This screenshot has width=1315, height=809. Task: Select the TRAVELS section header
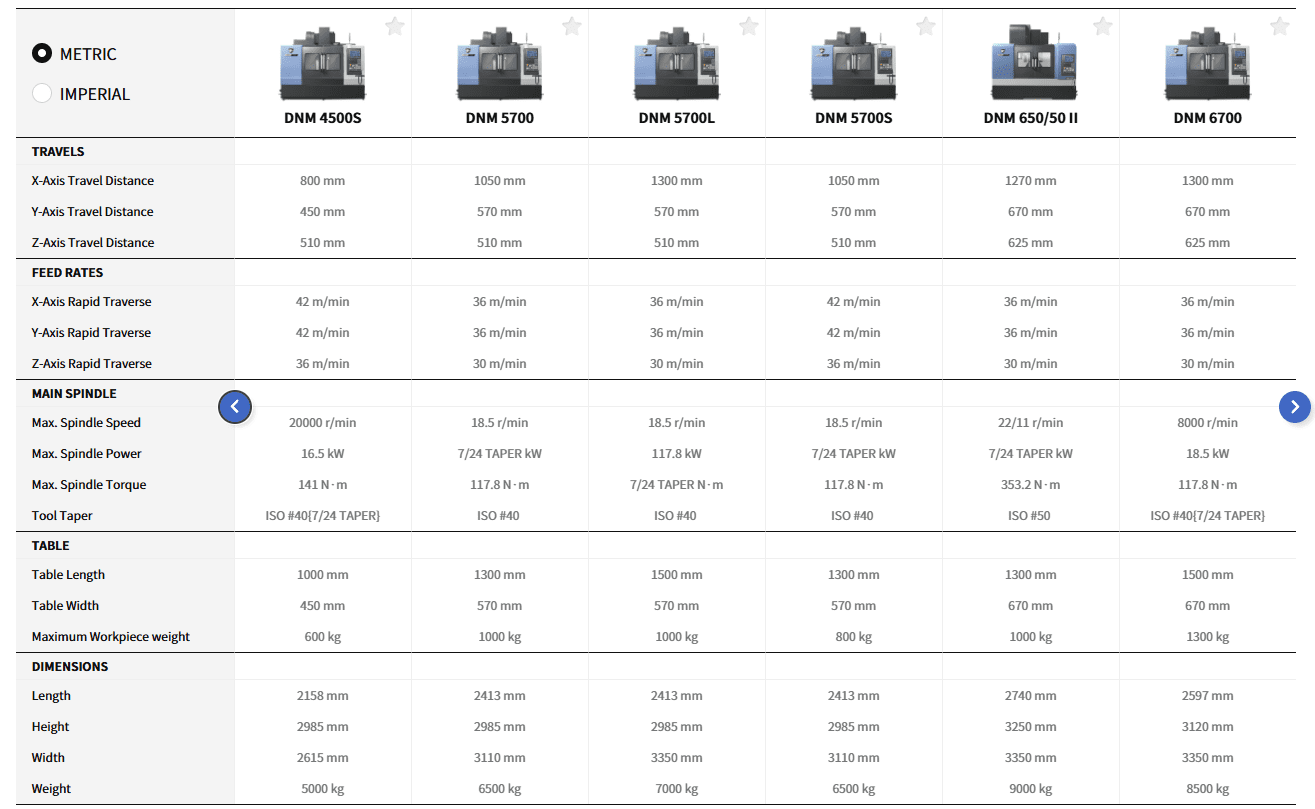point(58,152)
